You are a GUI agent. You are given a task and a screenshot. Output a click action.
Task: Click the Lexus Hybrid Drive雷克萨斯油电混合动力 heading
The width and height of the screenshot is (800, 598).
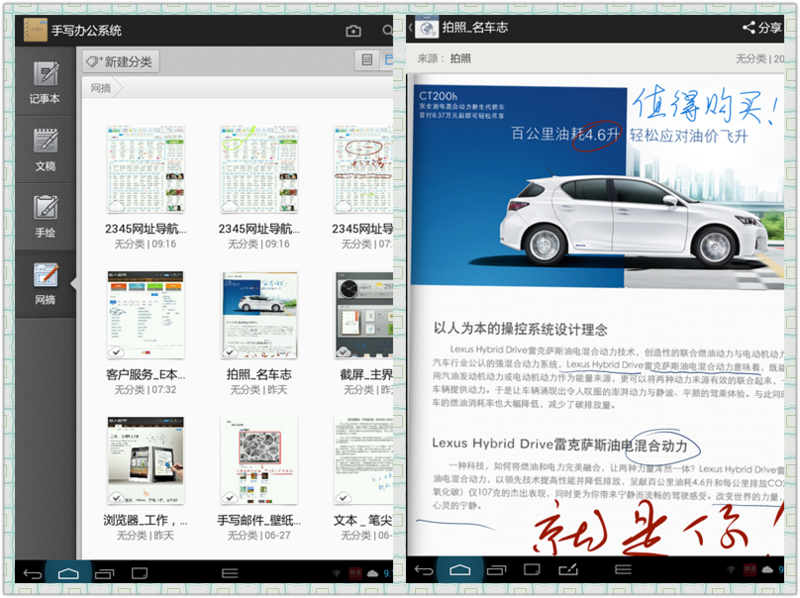(x=560, y=444)
